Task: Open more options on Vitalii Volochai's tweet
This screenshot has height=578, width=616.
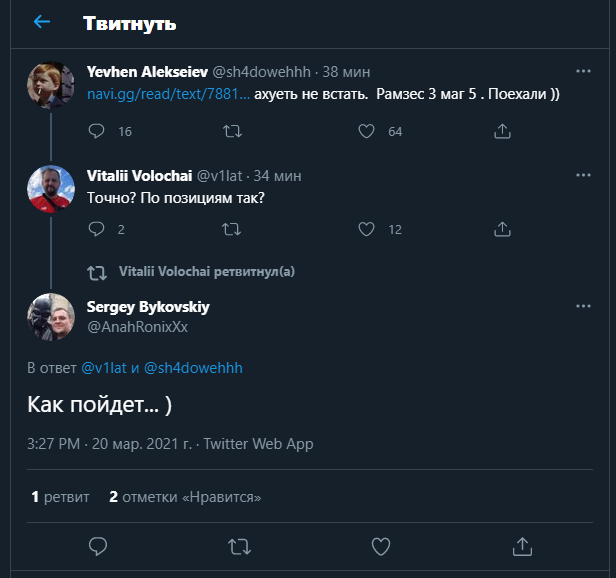Action: (583, 175)
